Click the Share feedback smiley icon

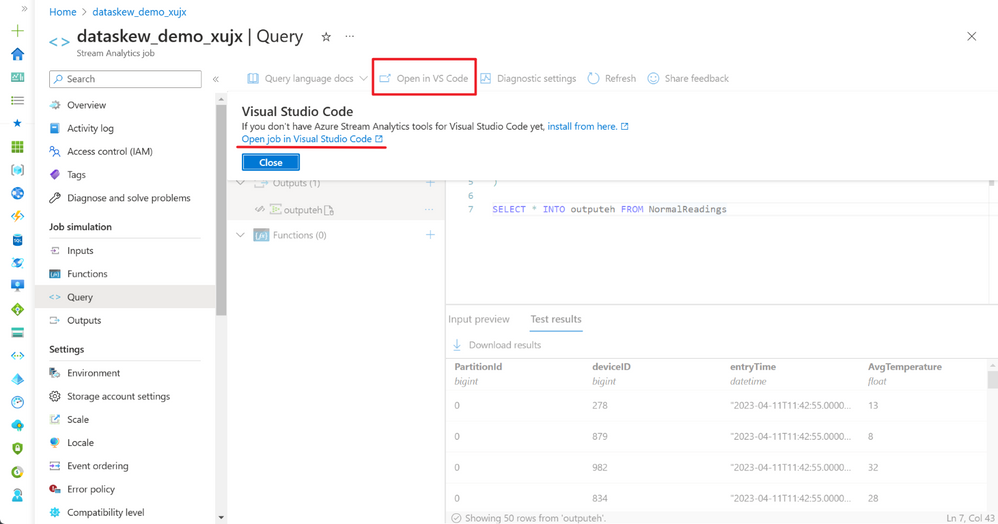(x=653, y=78)
